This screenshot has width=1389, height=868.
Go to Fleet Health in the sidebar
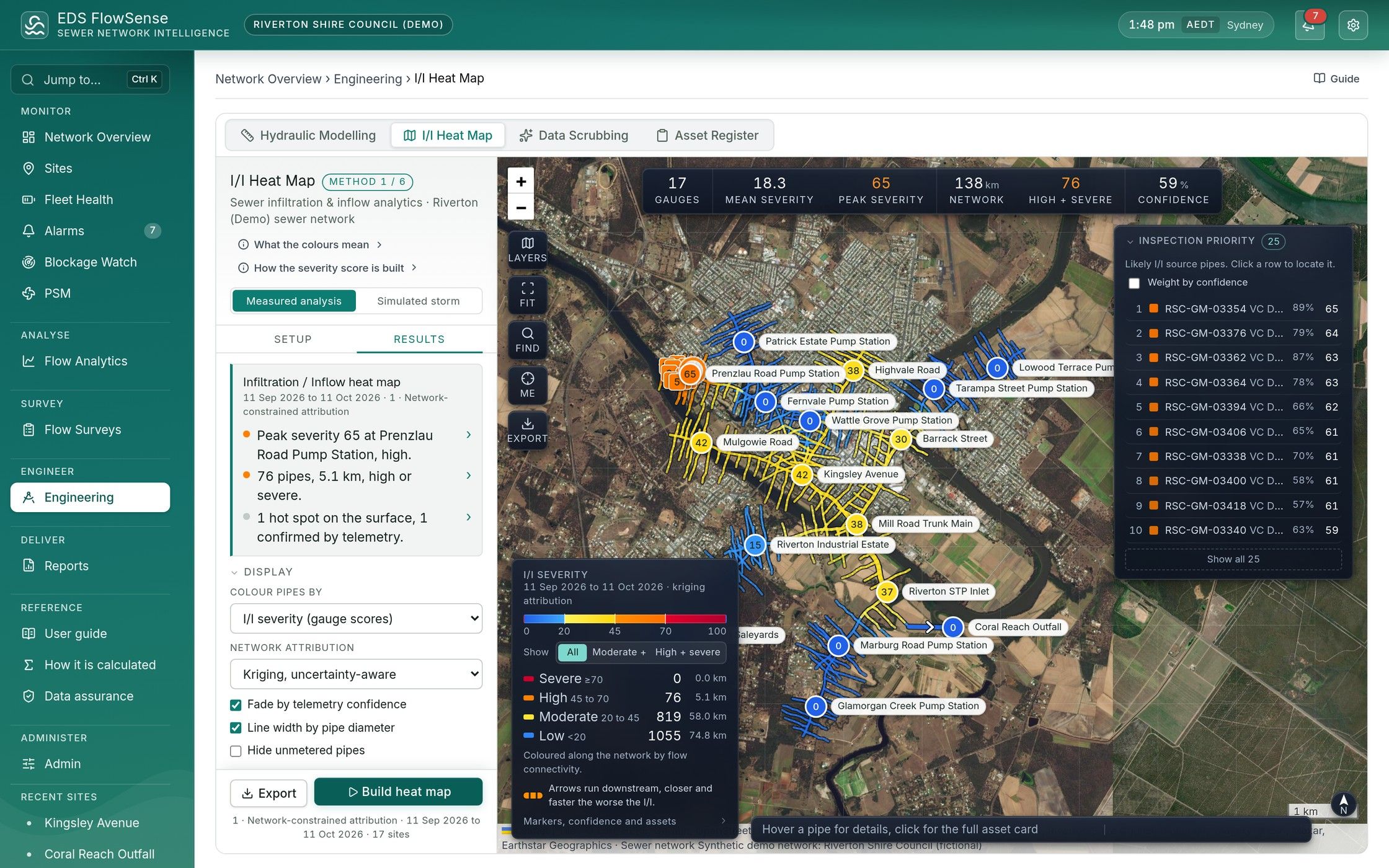pyautogui.click(x=90, y=200)
